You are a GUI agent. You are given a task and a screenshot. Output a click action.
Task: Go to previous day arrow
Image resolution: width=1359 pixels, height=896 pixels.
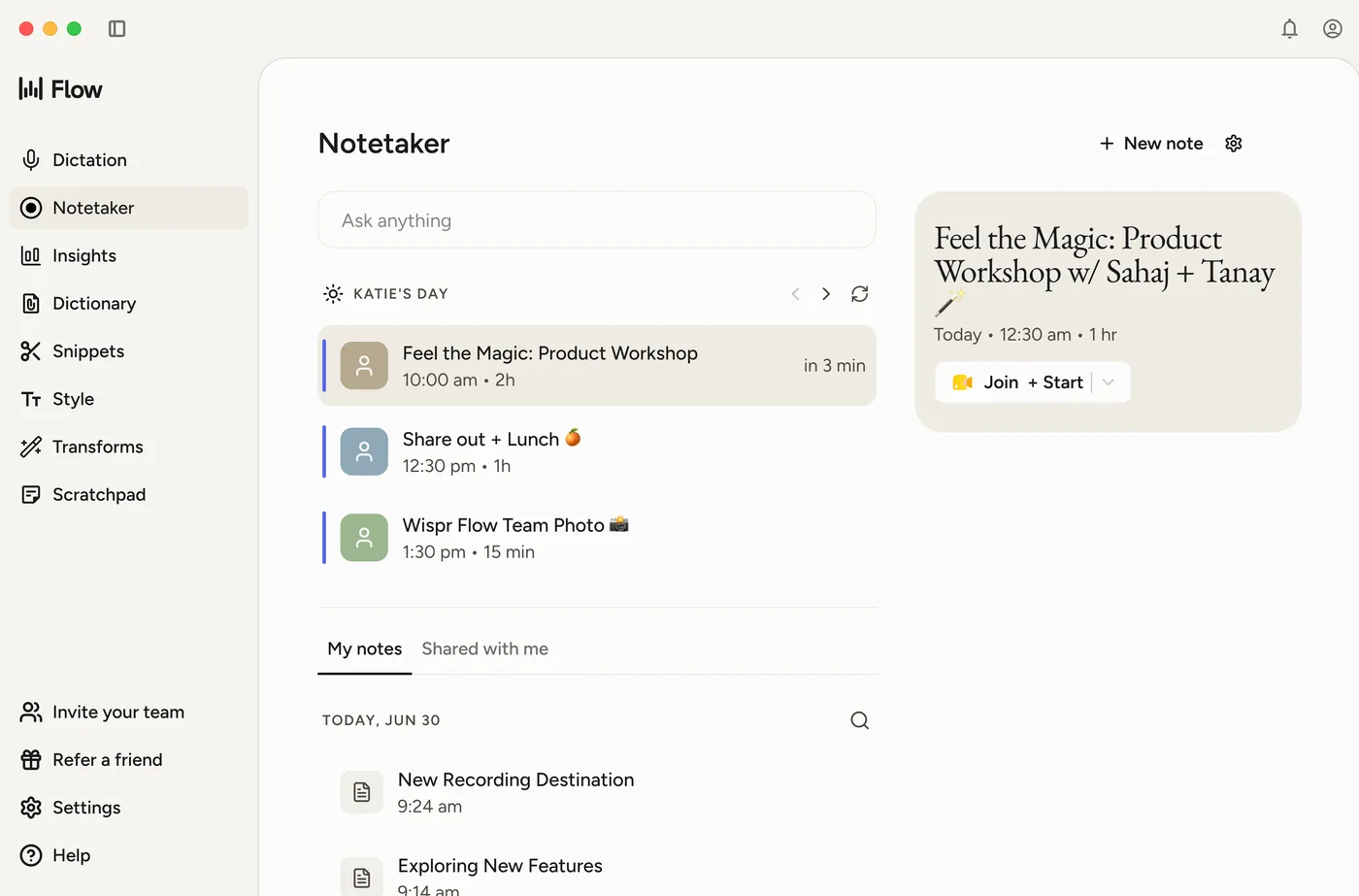796,294
